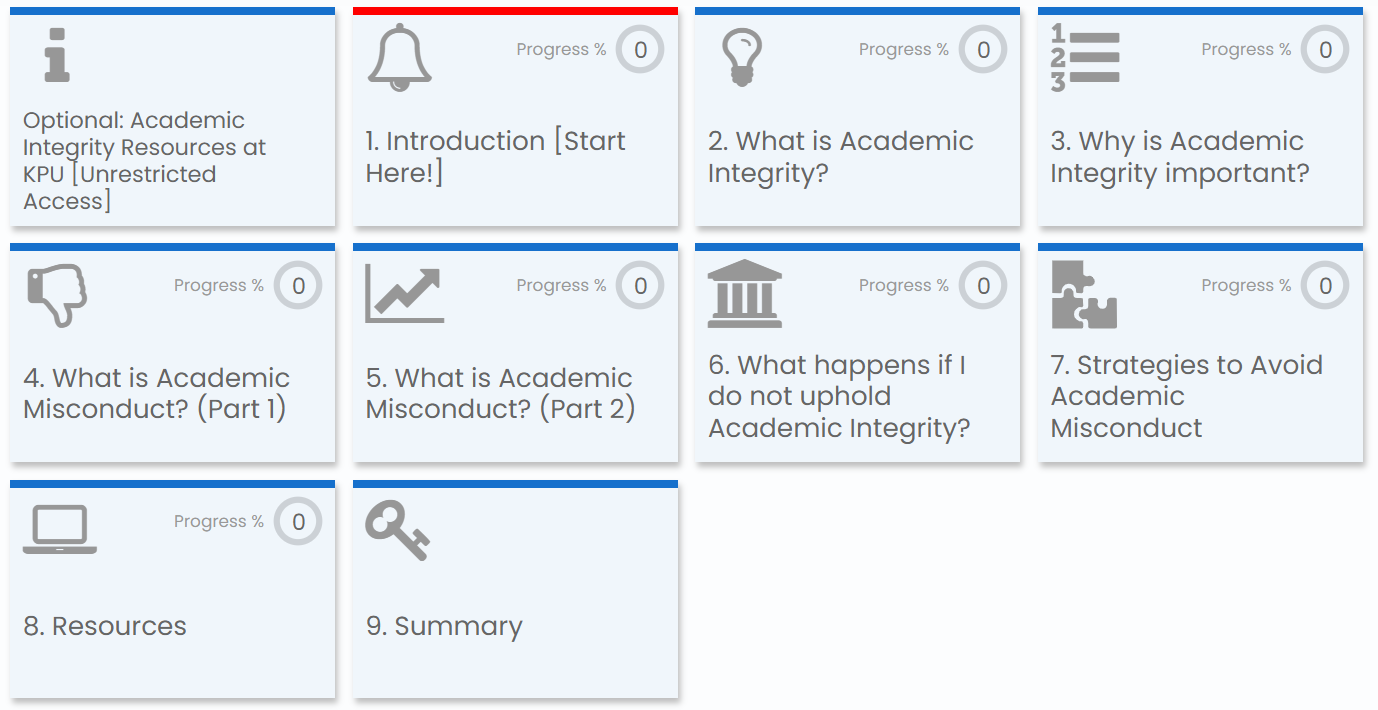This screenshot has width=1378, height=710.
Task: Open the 9. Summary module title
Action: [444, 626]
